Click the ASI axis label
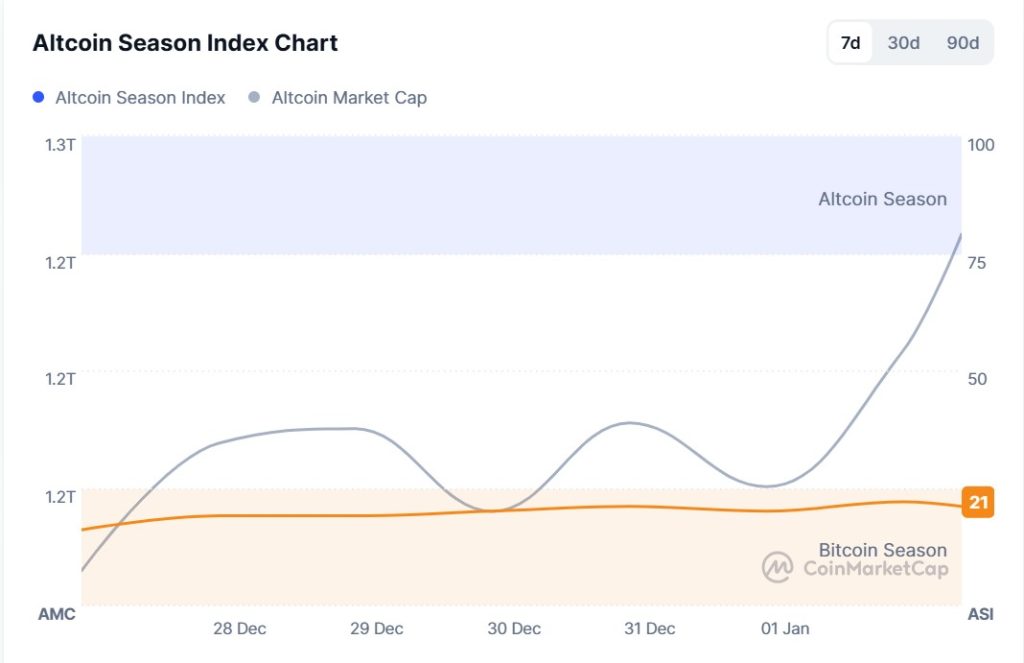This screenshot has height=663, width=1024. [981, 614]
